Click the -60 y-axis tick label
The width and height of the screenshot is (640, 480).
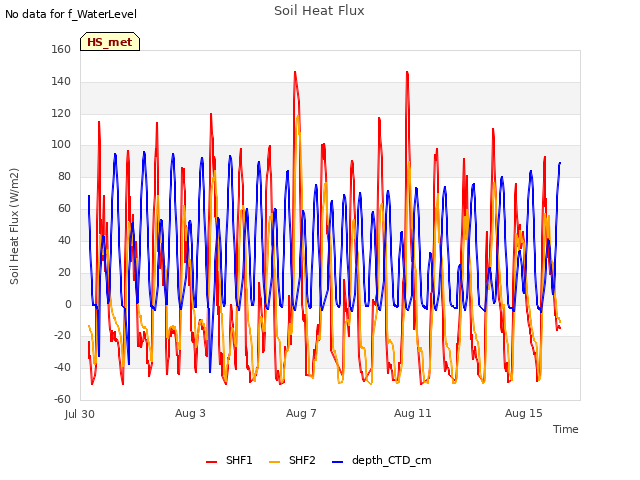click(62, 399)
